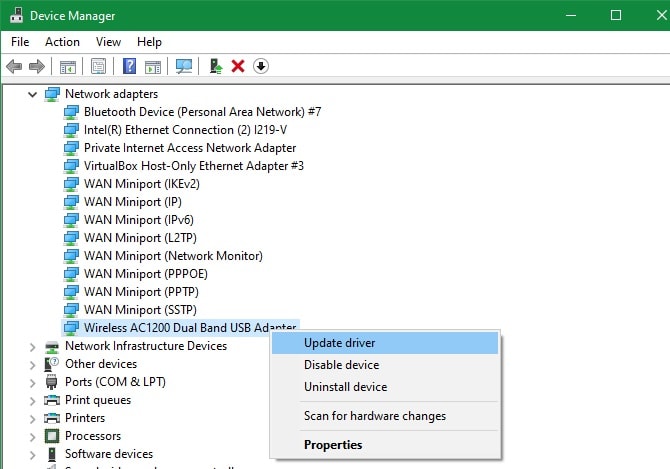
Task: Click Update device driver toolbar icon
Action: (216, 66)
